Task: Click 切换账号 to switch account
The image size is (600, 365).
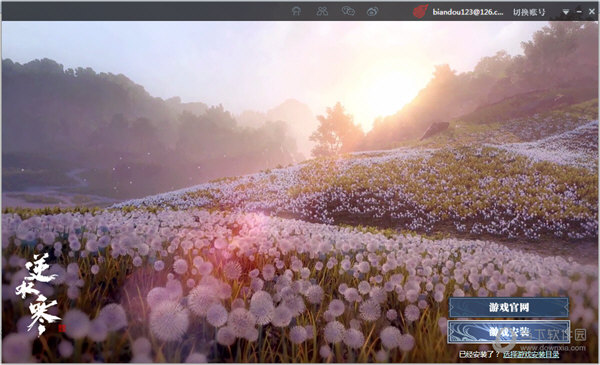Action: point(529,12)
